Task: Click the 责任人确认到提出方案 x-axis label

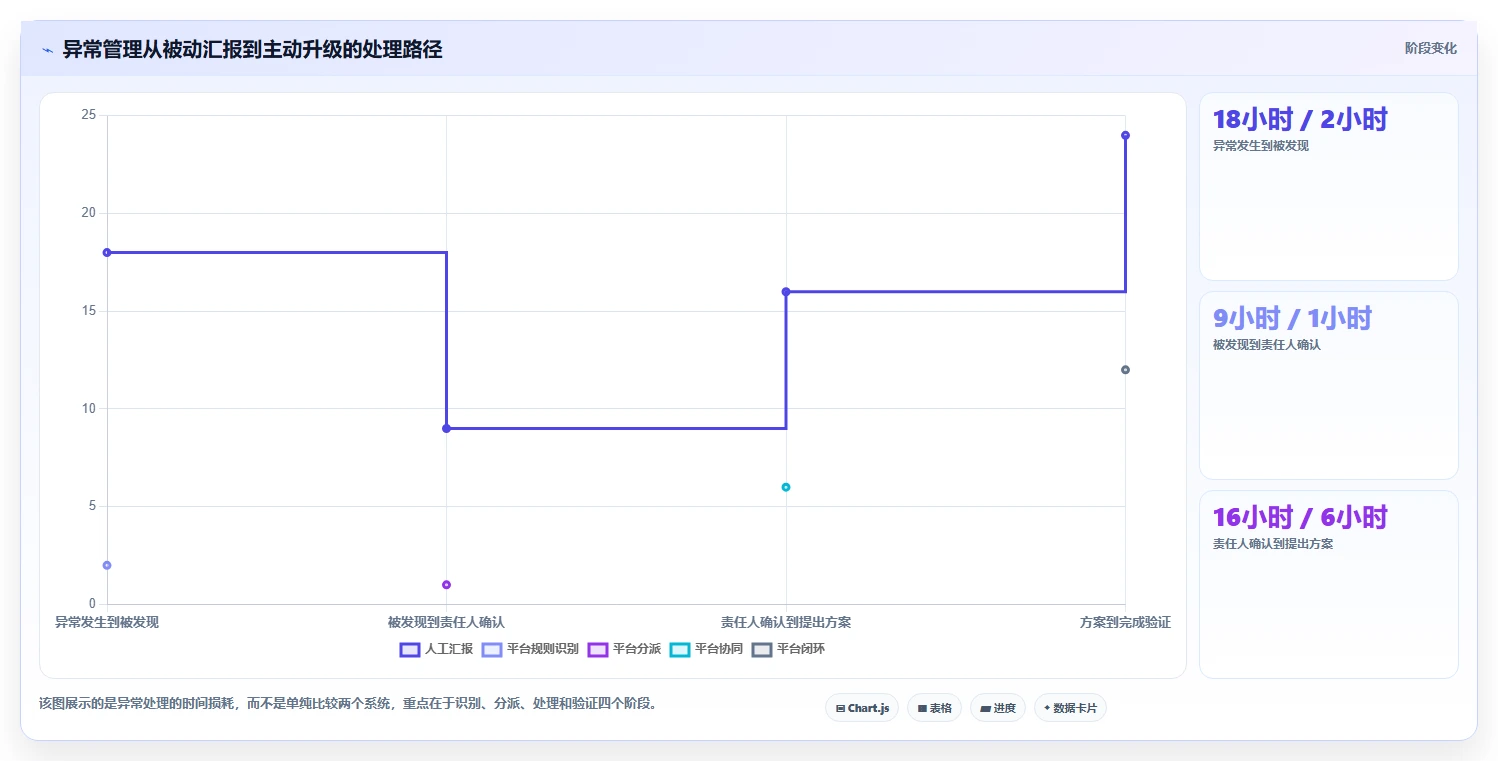Action: (x=786, y=622)
